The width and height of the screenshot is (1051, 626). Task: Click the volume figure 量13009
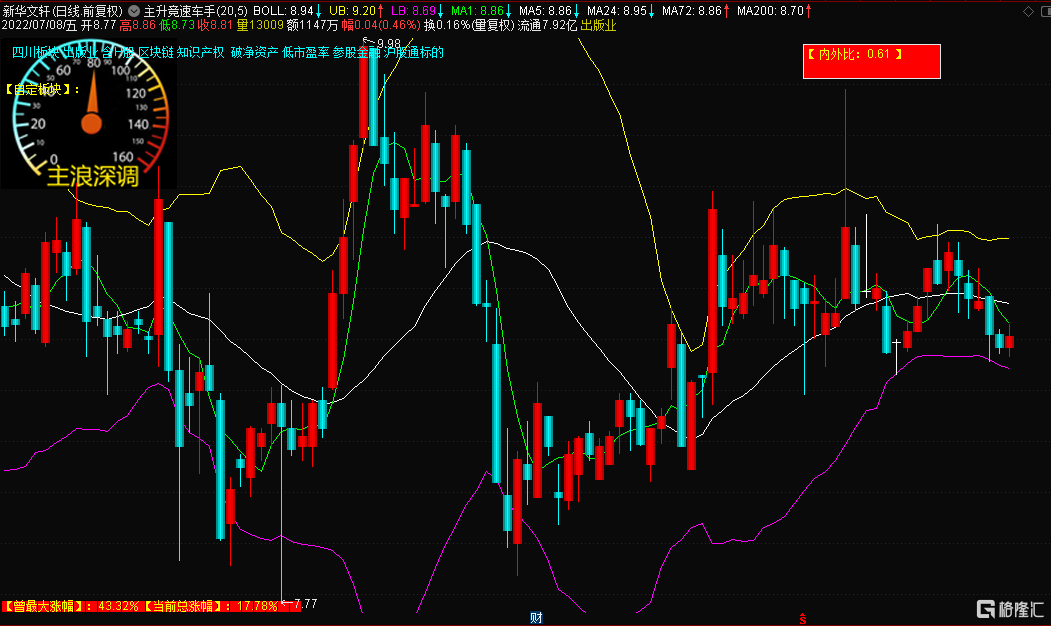point(260,25)
